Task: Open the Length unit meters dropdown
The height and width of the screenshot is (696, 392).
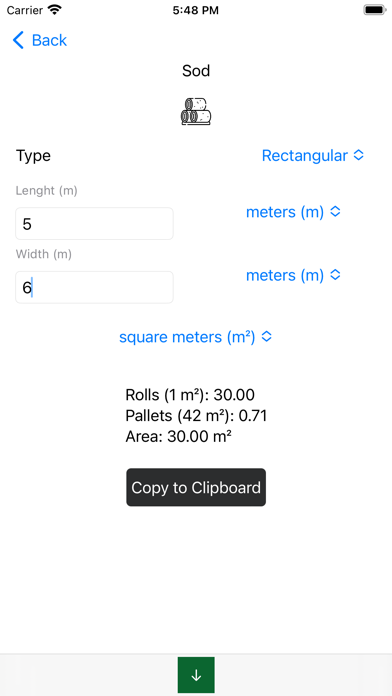Action: click(x=293, y=212)
